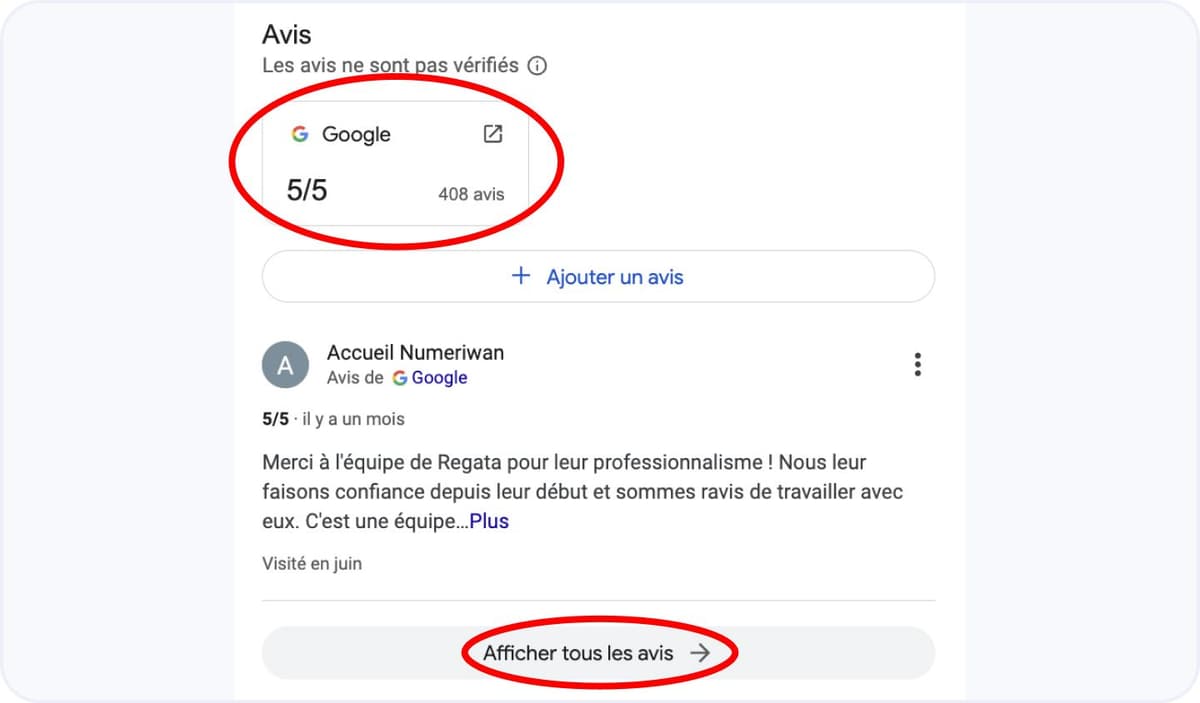Click reviewer name Accueil Numeriwan
The height and width of the screenshot is (703, 1200).
click(415, 352)
